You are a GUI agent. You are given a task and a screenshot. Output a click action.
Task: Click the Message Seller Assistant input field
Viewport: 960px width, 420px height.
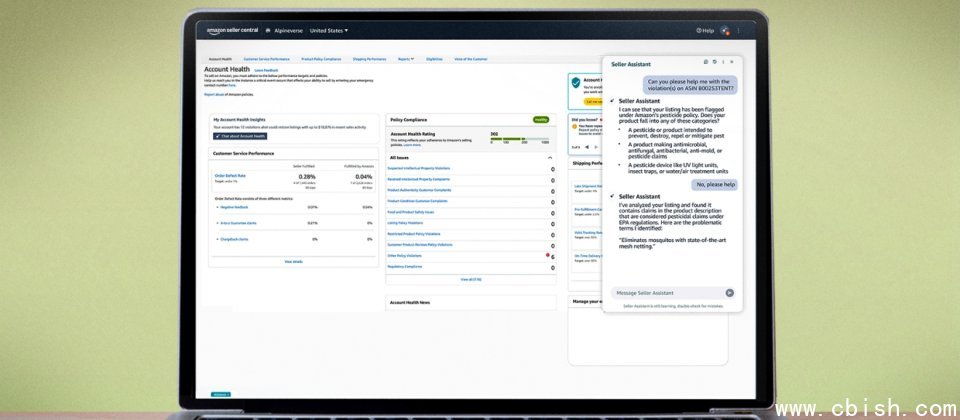pyautogui.click(x=667, y=293)
